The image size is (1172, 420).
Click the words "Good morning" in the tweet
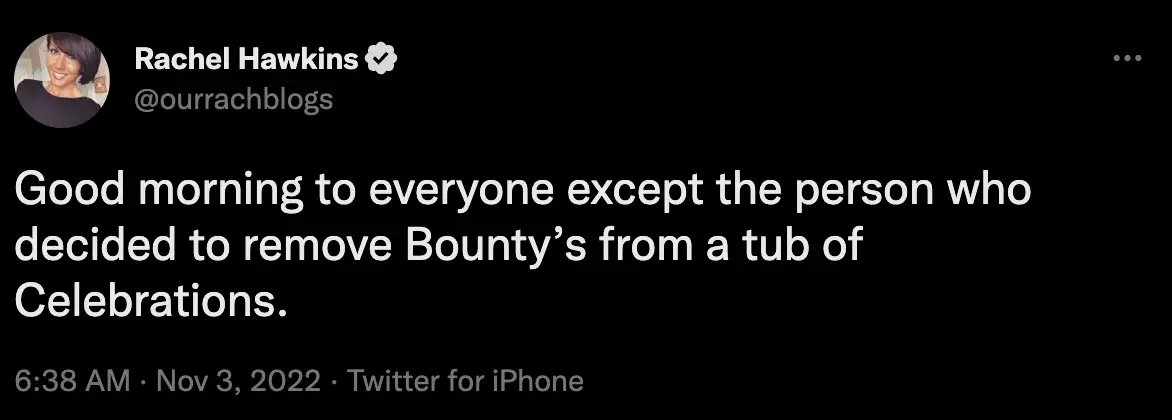coord(140,192)
